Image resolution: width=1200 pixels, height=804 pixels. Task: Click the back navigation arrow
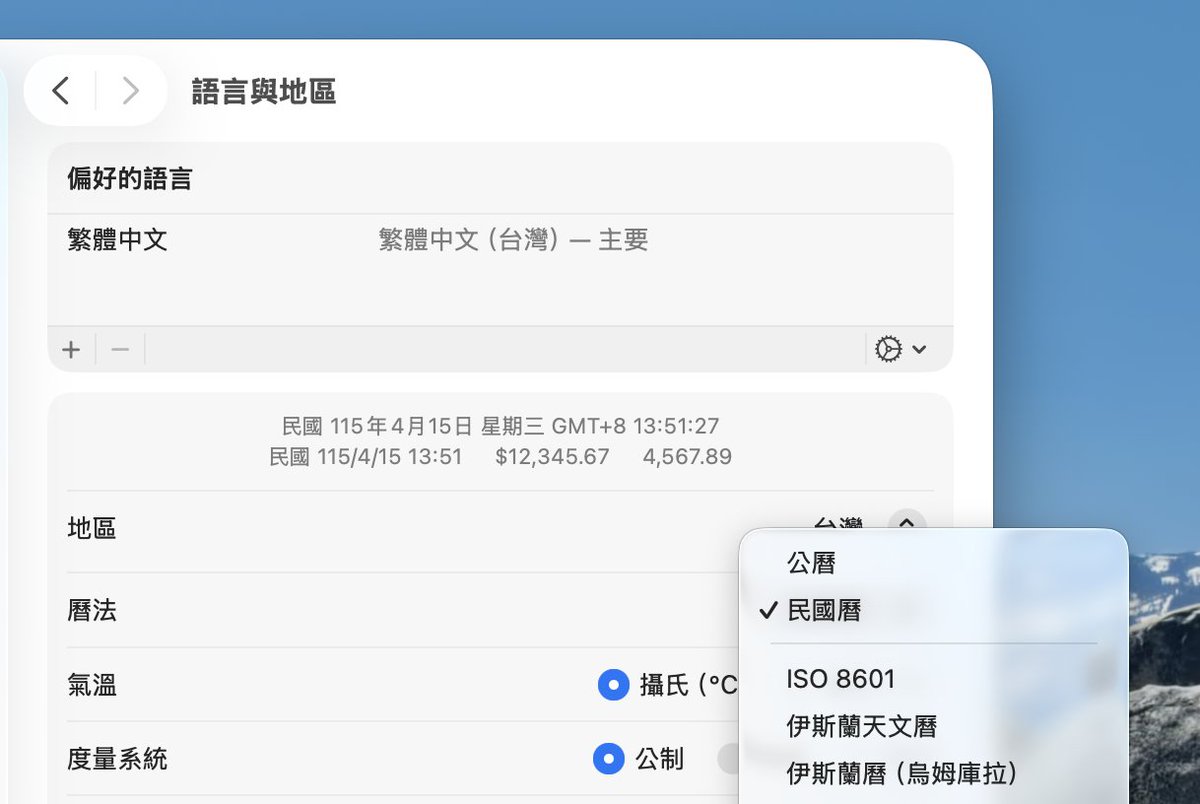click(58, 90)
